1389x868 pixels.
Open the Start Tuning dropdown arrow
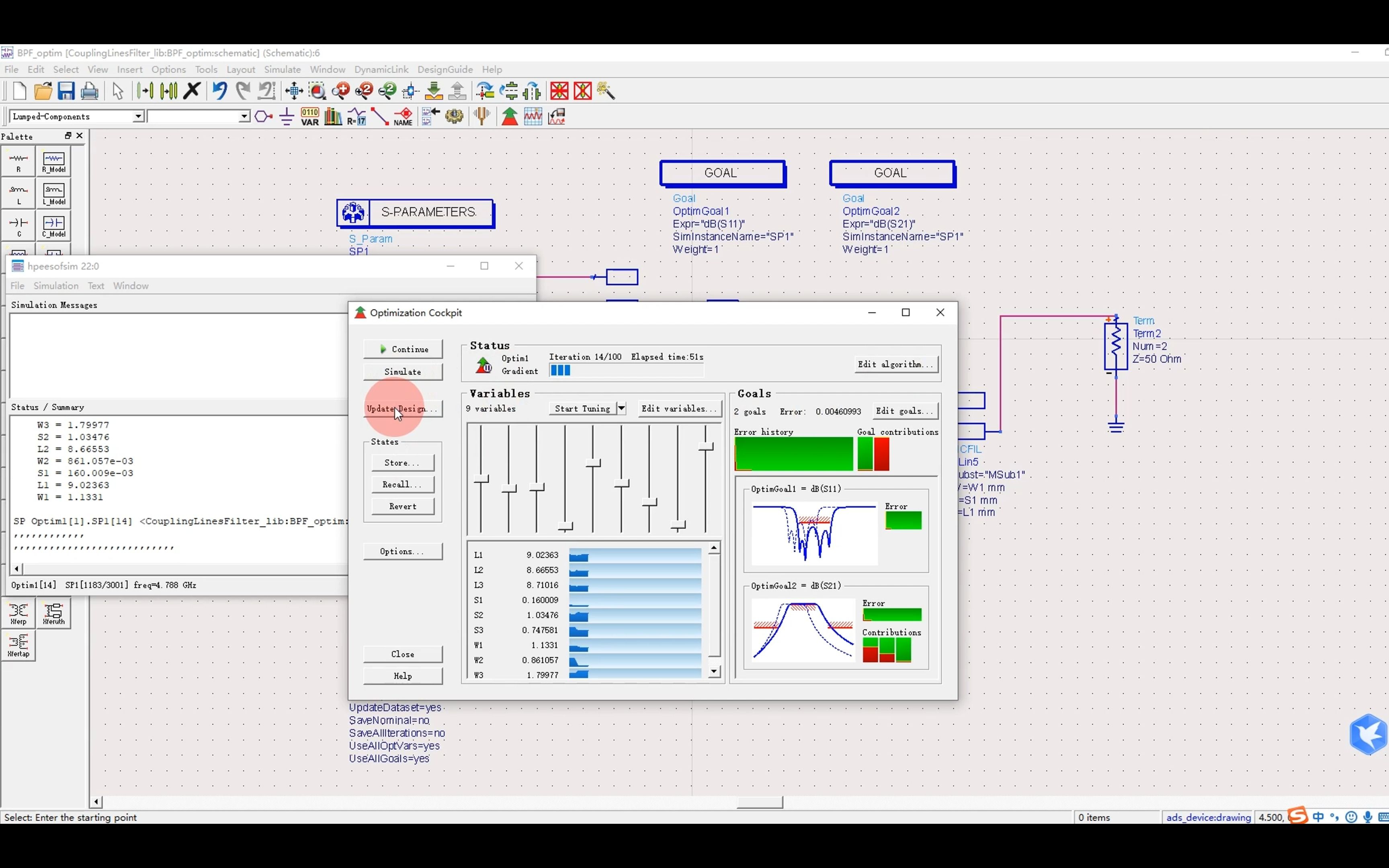pyautogui.click(x=621, y=408)
